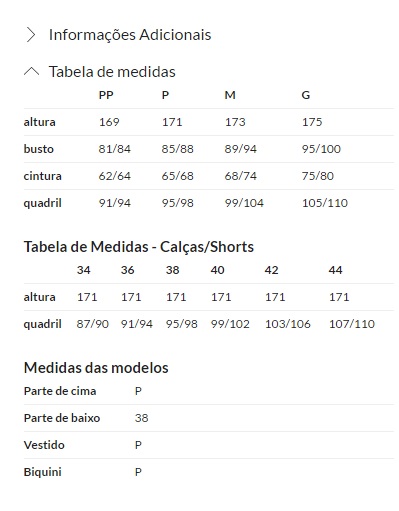Select the G size column header
Image resolution: width=399 pixels, height=511 pixels.
tap(306, 95)
